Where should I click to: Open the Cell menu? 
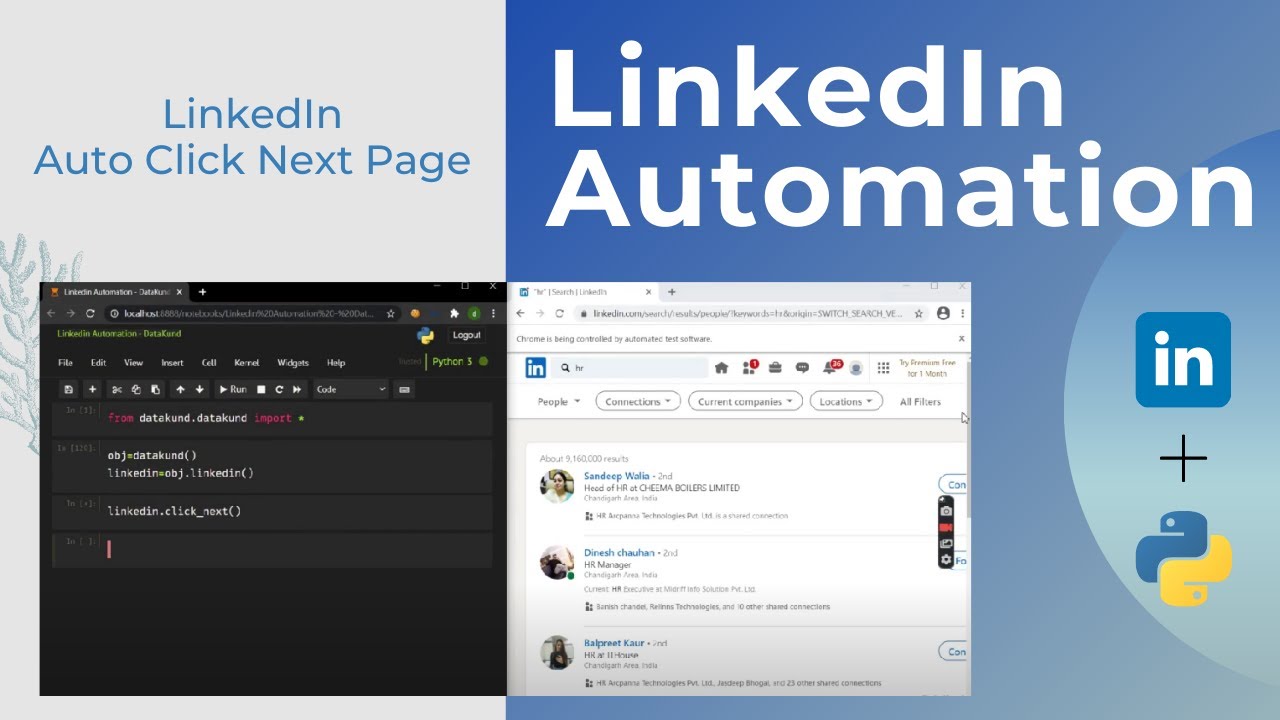click(x=209, y=363)
